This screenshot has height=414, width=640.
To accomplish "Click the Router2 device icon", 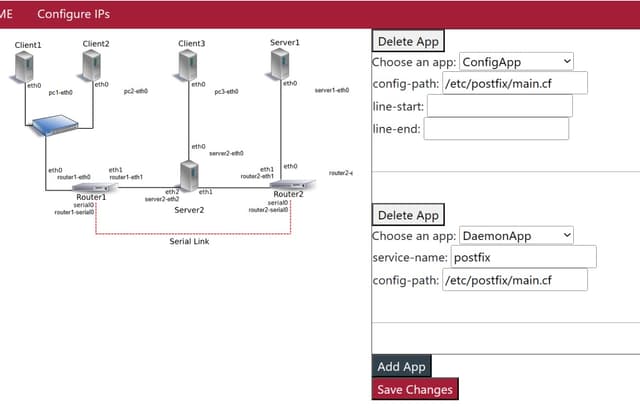I will pos(291,185).
